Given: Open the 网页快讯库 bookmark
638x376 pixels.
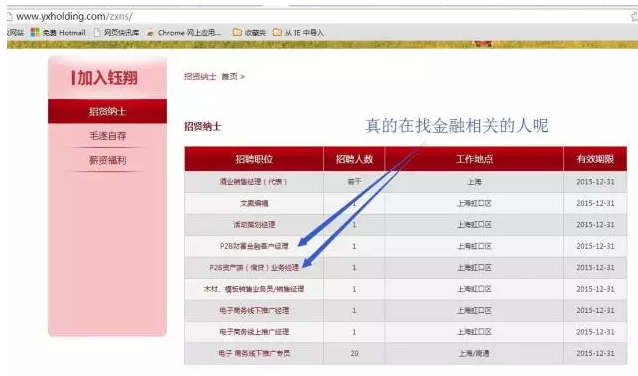Looking at the screenshot, I should 116,33.
